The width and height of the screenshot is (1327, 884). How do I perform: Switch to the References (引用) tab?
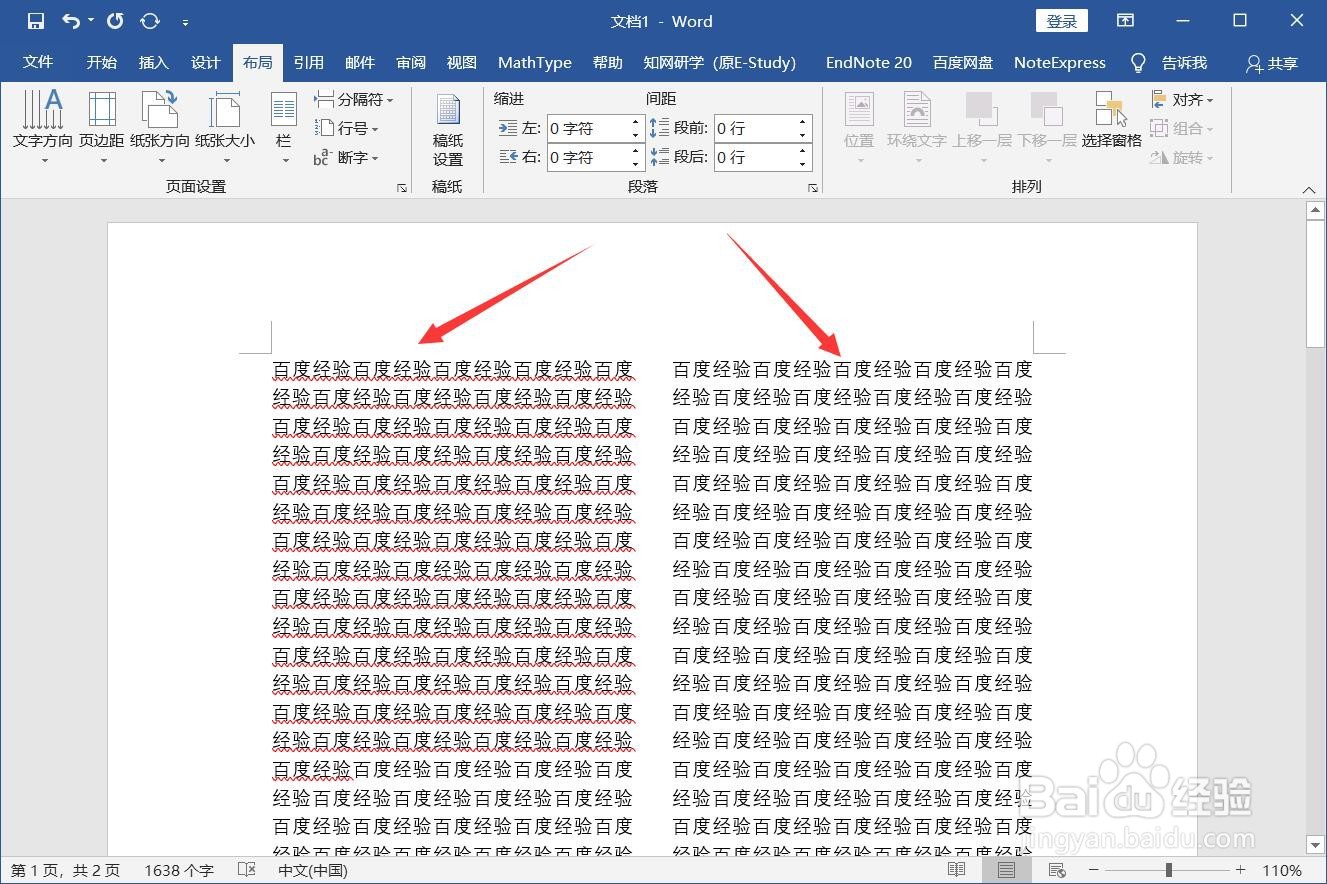[308, 62]
